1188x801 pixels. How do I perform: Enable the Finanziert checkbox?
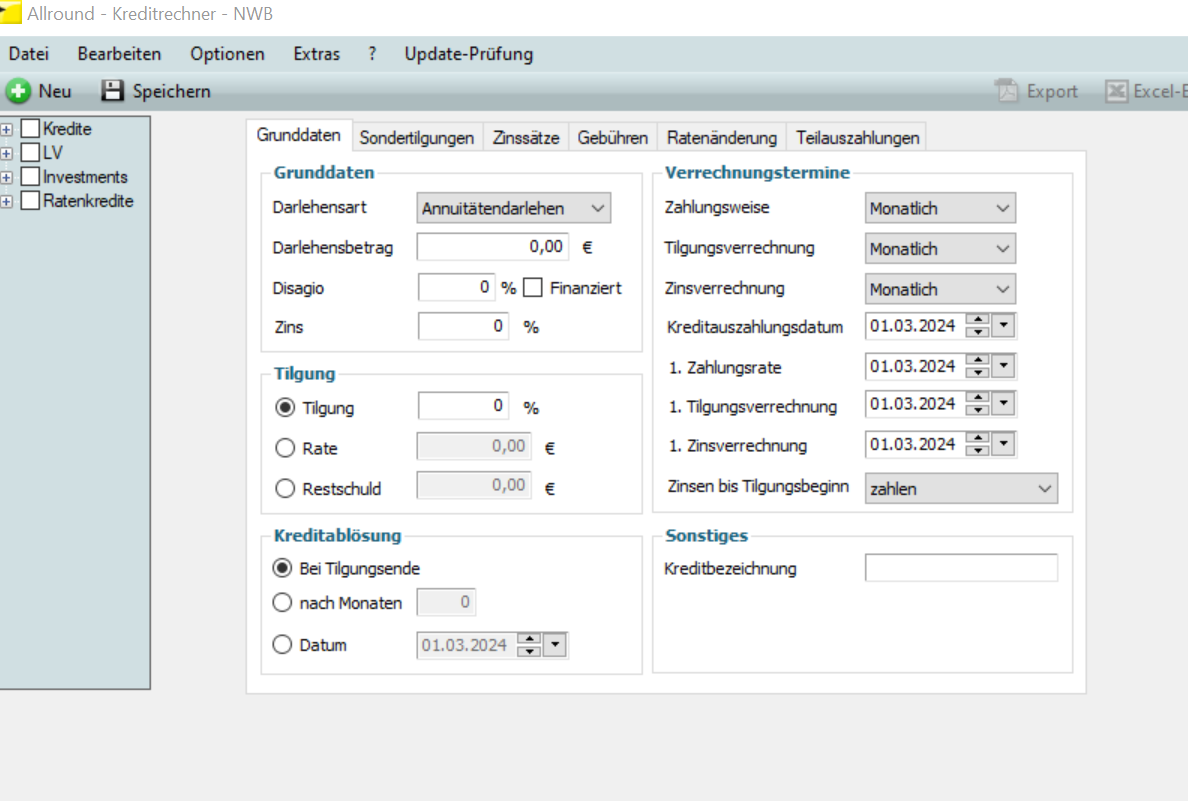pos(533,288)
